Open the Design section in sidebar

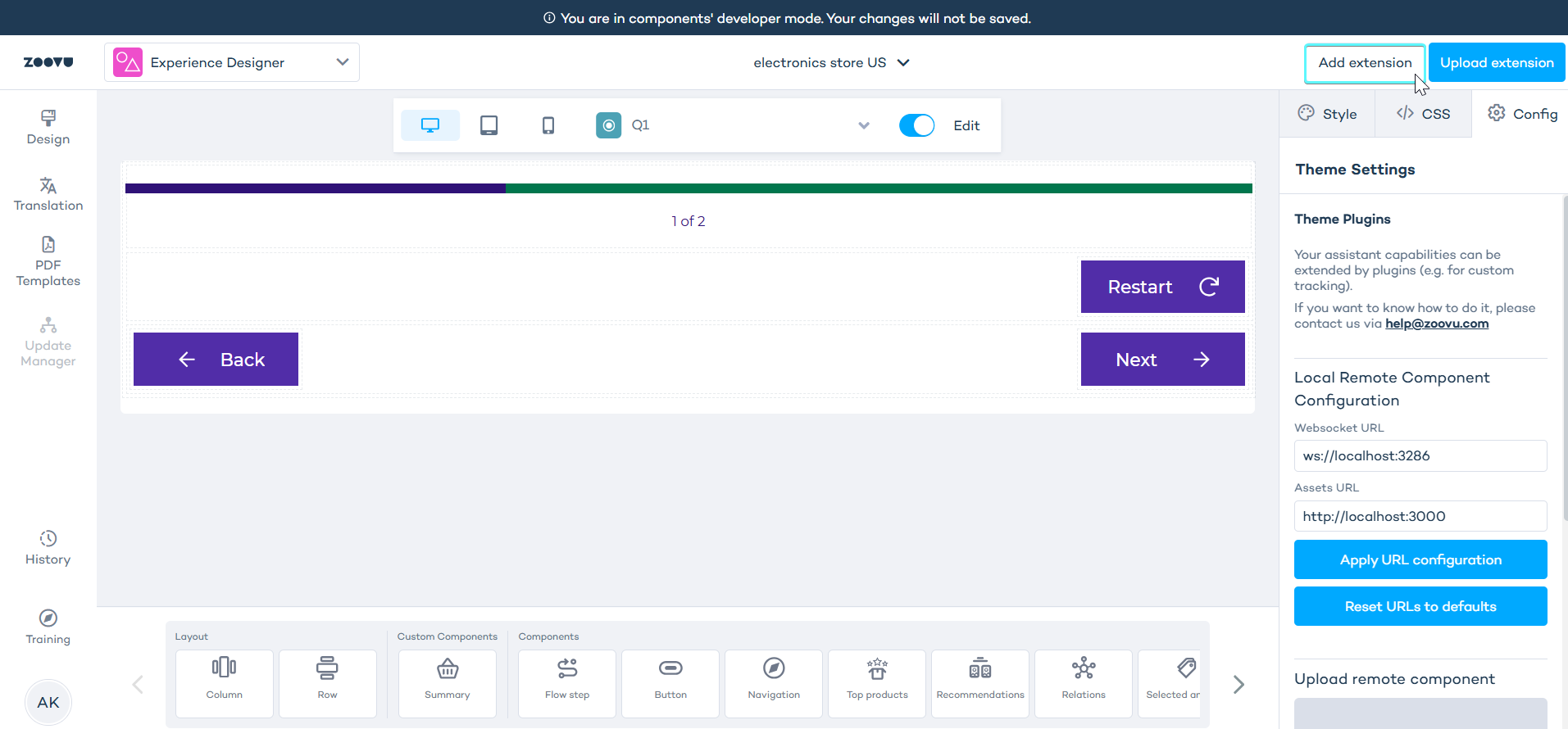48,128
